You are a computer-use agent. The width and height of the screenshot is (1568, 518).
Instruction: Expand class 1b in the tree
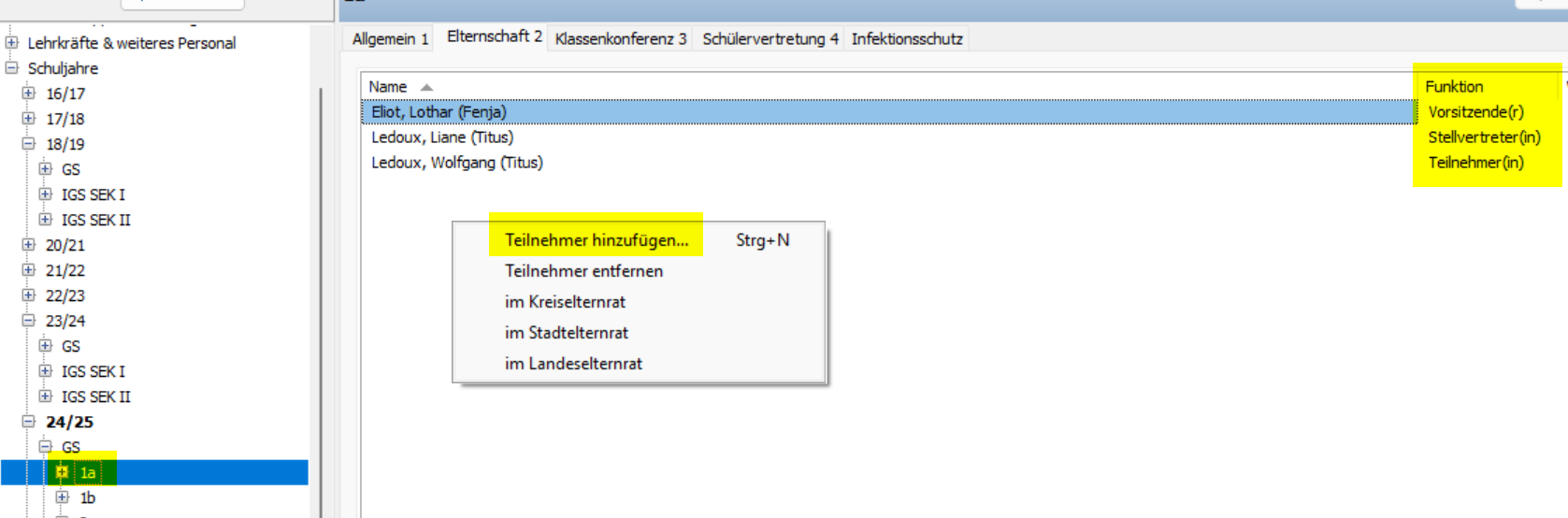(x=63, y=497)
